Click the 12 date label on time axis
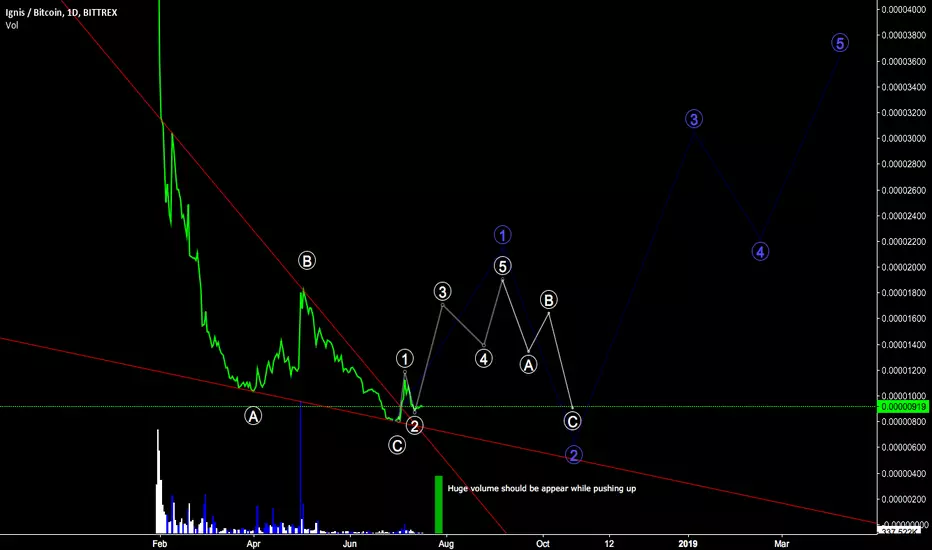 coord(609,543)
